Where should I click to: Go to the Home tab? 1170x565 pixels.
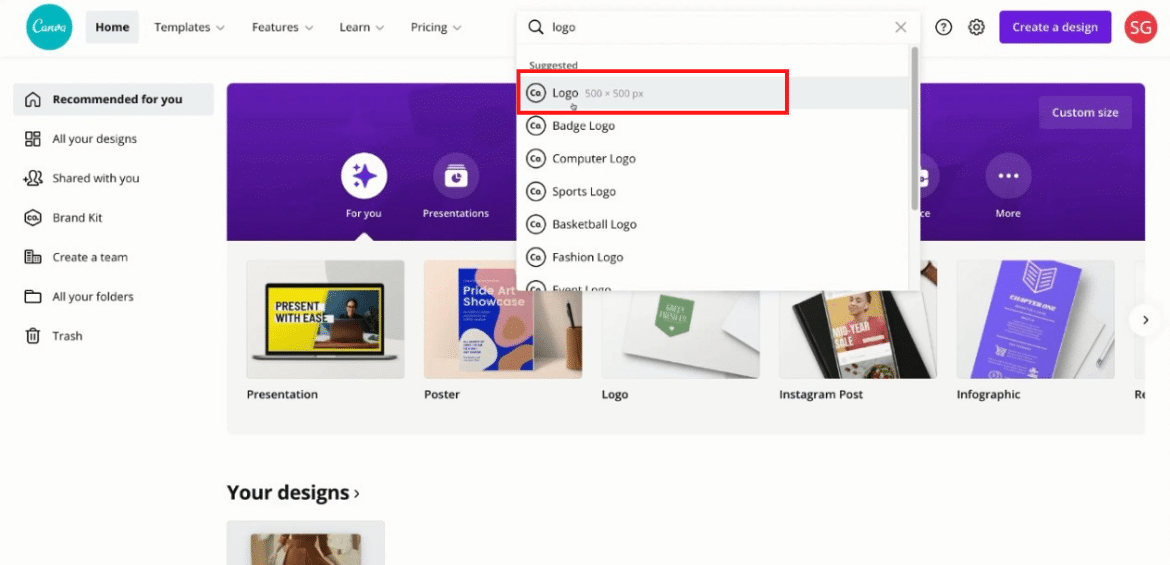[x=112, y=28]
